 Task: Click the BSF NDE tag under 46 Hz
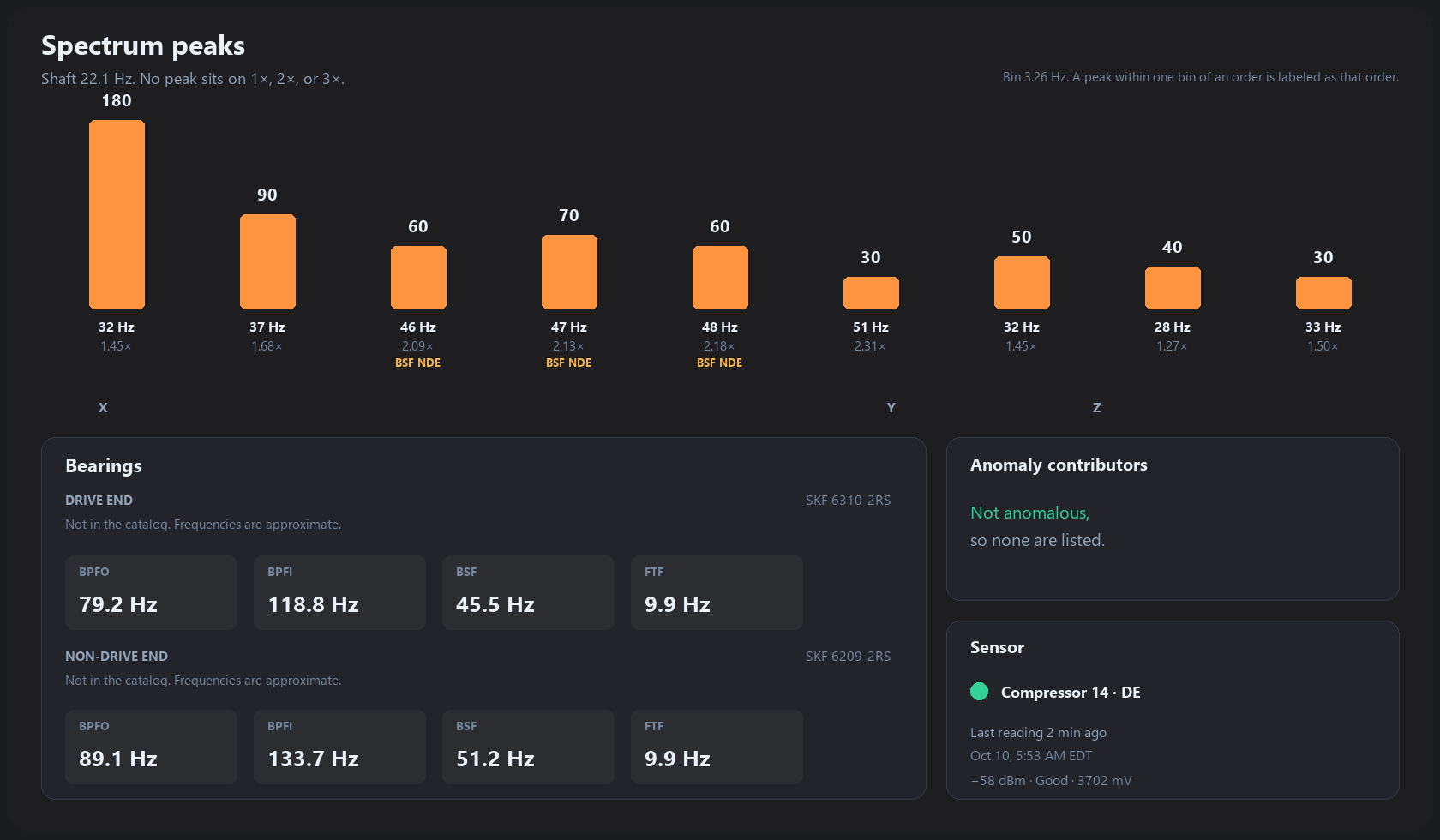pos(418,363)
